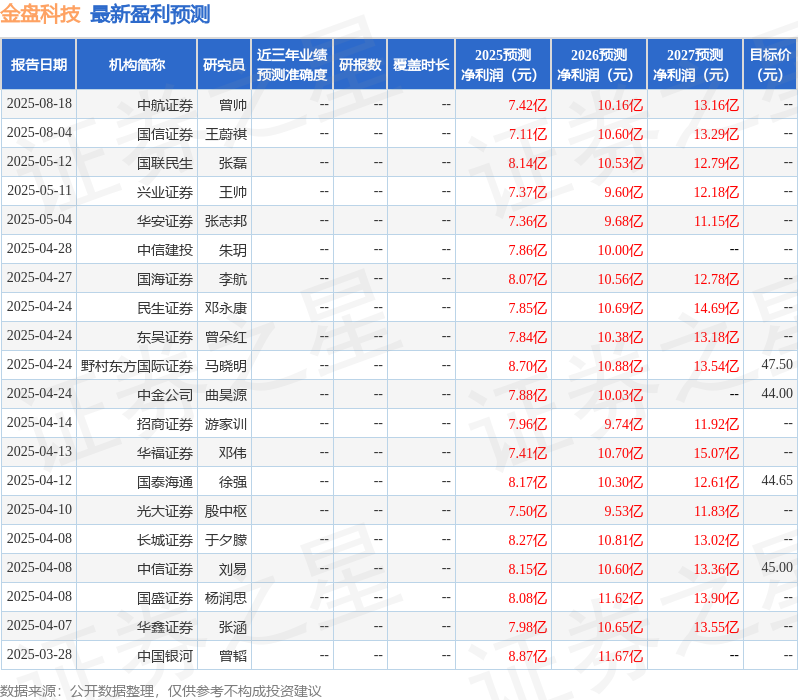Select date cell 2025-05-11

tap(39, 191)
